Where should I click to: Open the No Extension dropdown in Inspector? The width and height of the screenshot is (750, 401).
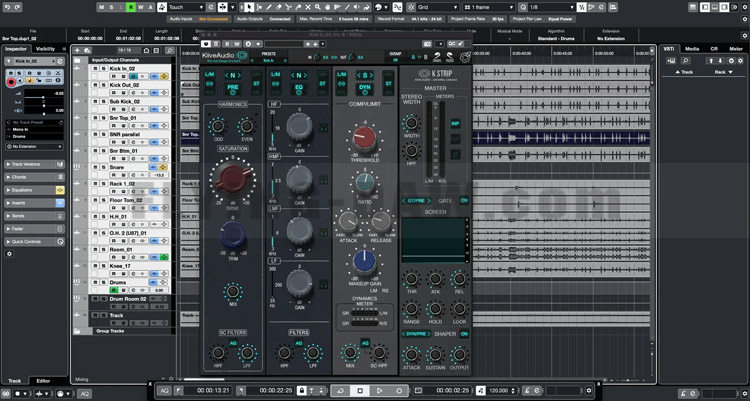click(x=34, y=146)
